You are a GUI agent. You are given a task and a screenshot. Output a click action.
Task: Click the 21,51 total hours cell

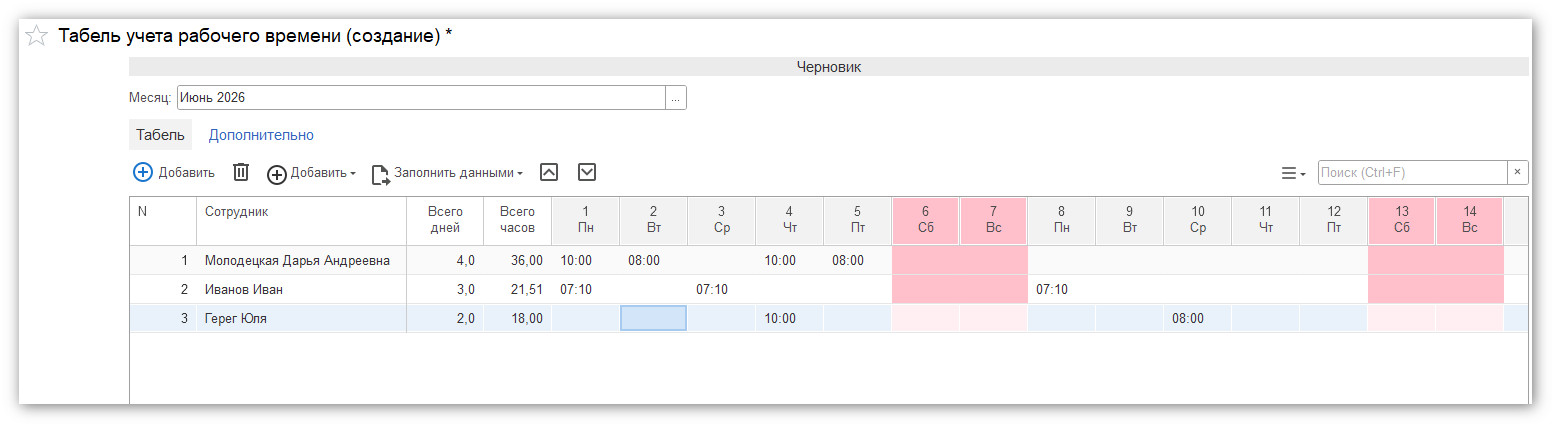(517, 290)
